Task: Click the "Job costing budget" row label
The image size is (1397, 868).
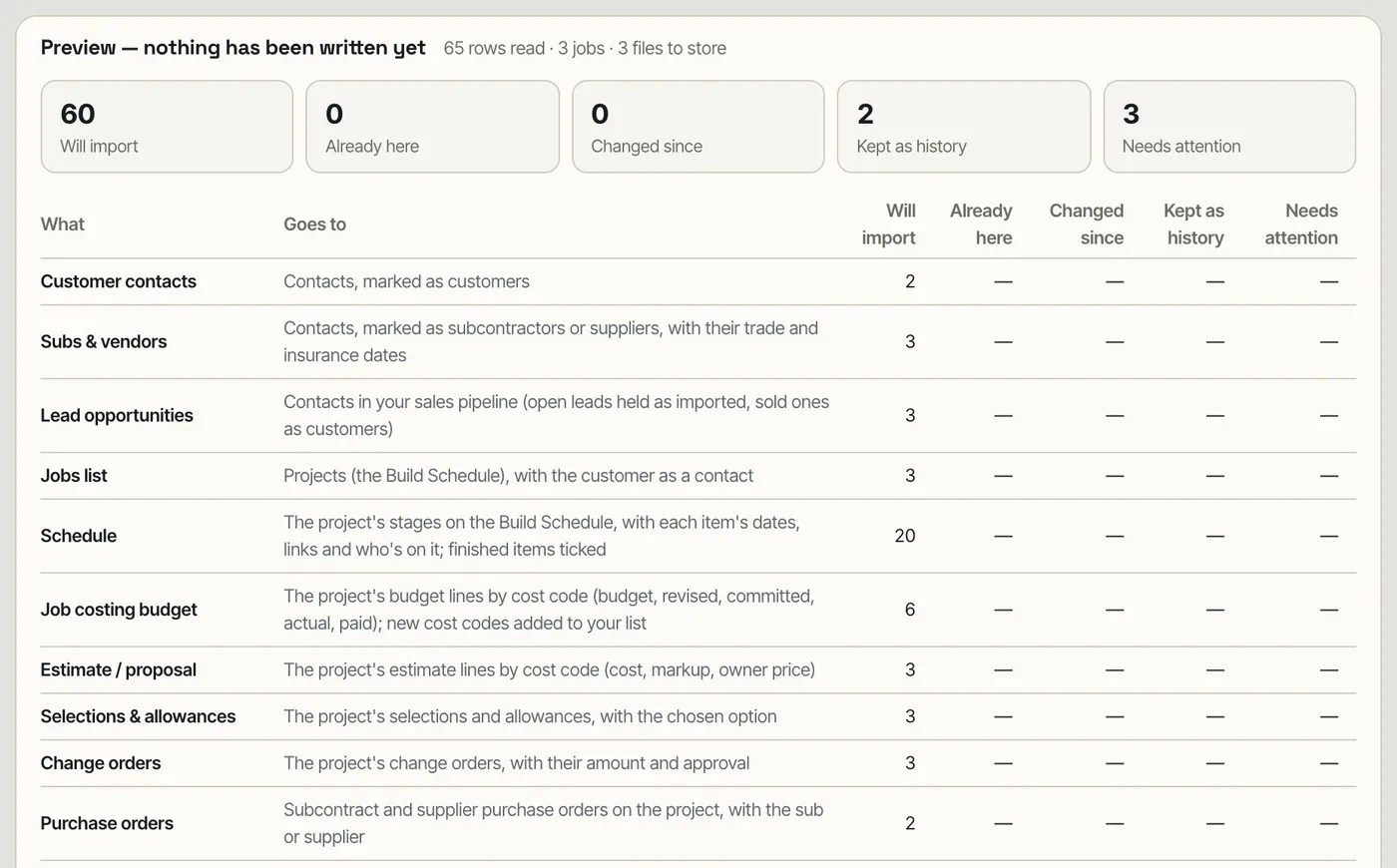Action: tap(119, 610)
